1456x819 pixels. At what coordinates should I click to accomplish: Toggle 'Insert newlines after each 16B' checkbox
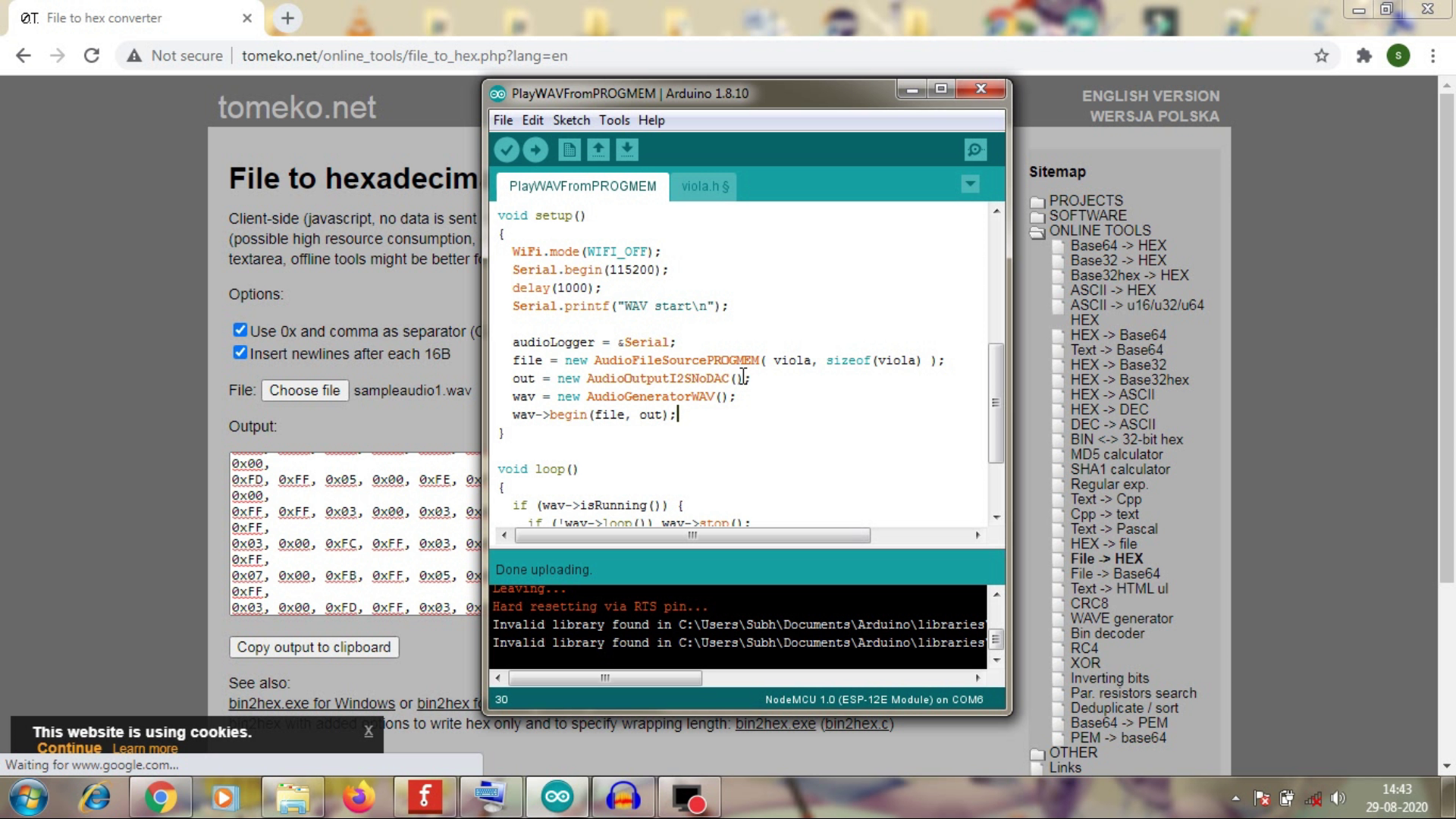(x=240, y=353)
